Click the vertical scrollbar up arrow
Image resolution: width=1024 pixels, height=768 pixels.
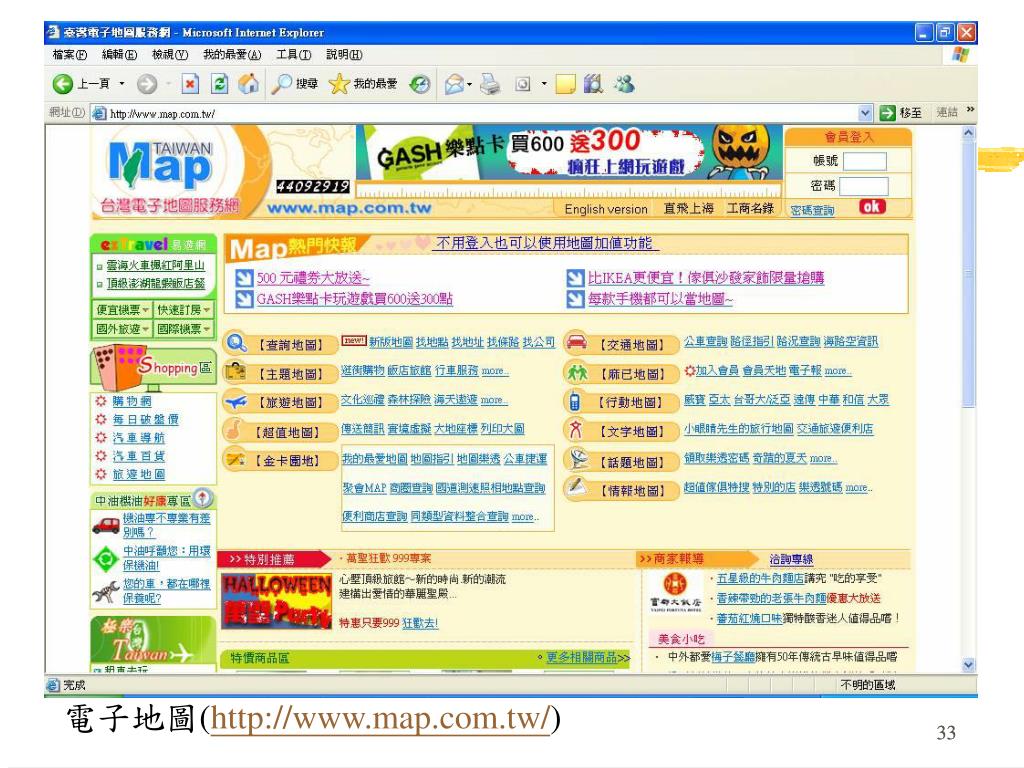(x=968, y=133)
